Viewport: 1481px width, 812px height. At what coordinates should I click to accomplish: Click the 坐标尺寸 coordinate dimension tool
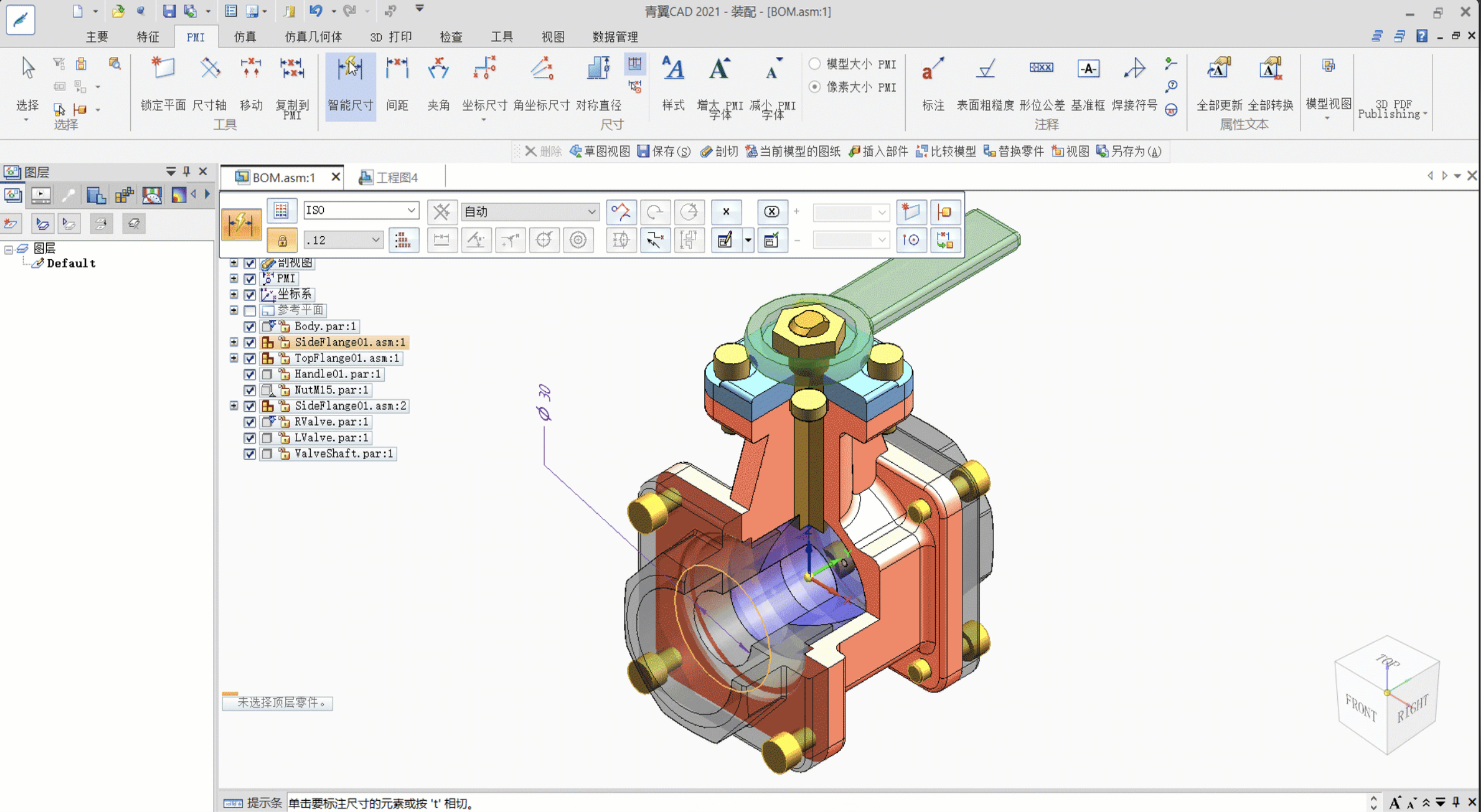tap(485, 85)
